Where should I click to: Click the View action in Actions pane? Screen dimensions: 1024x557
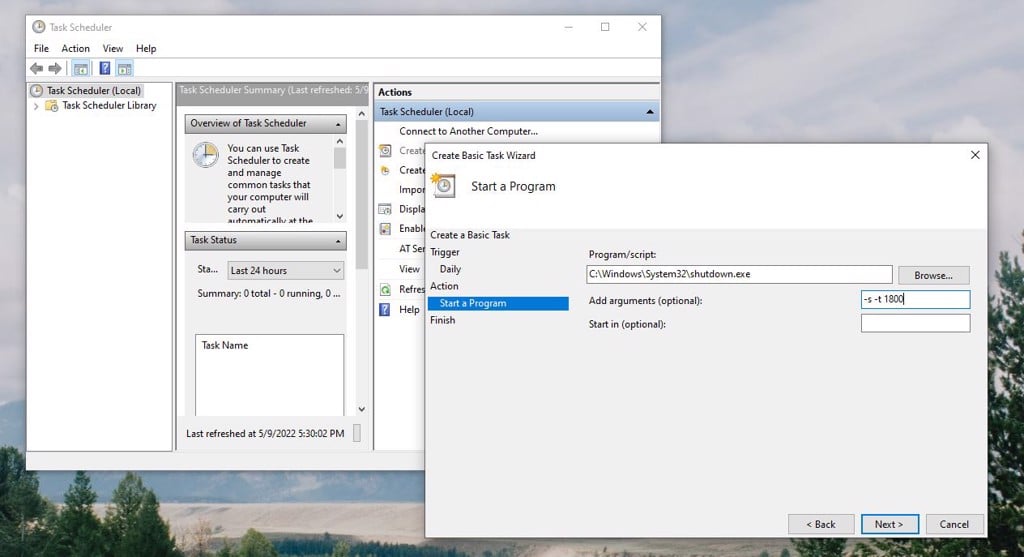click(x=409, y=269)
